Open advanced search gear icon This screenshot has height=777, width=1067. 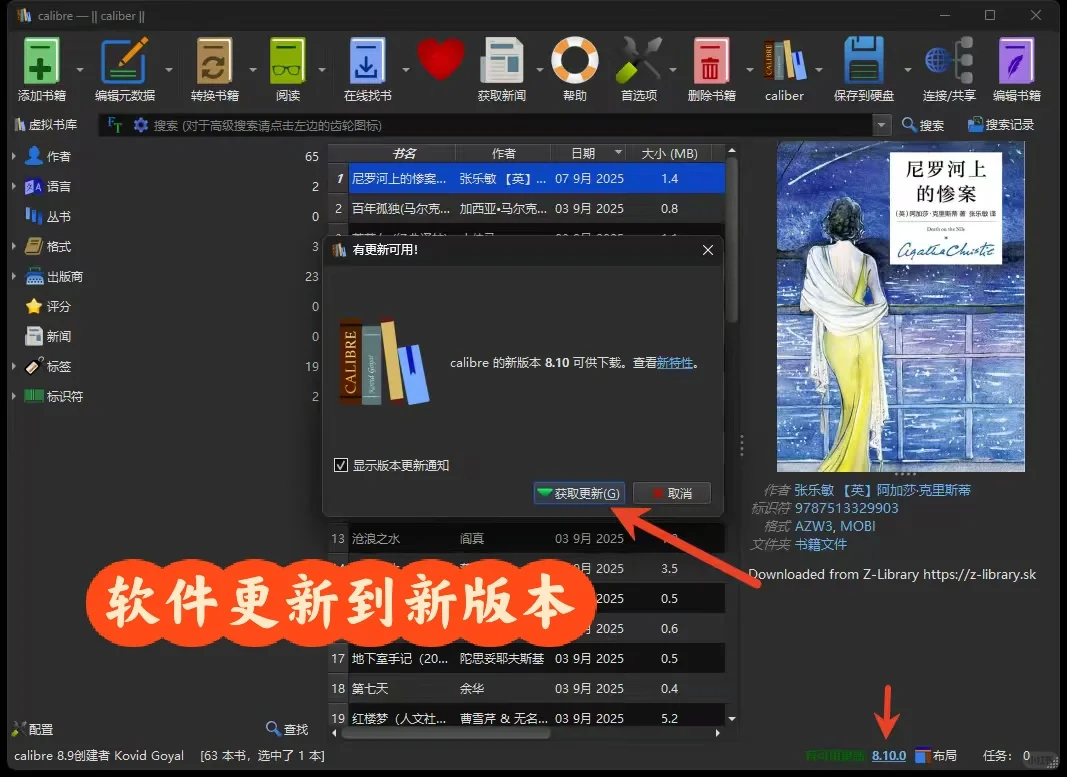[x=140, y=125]
